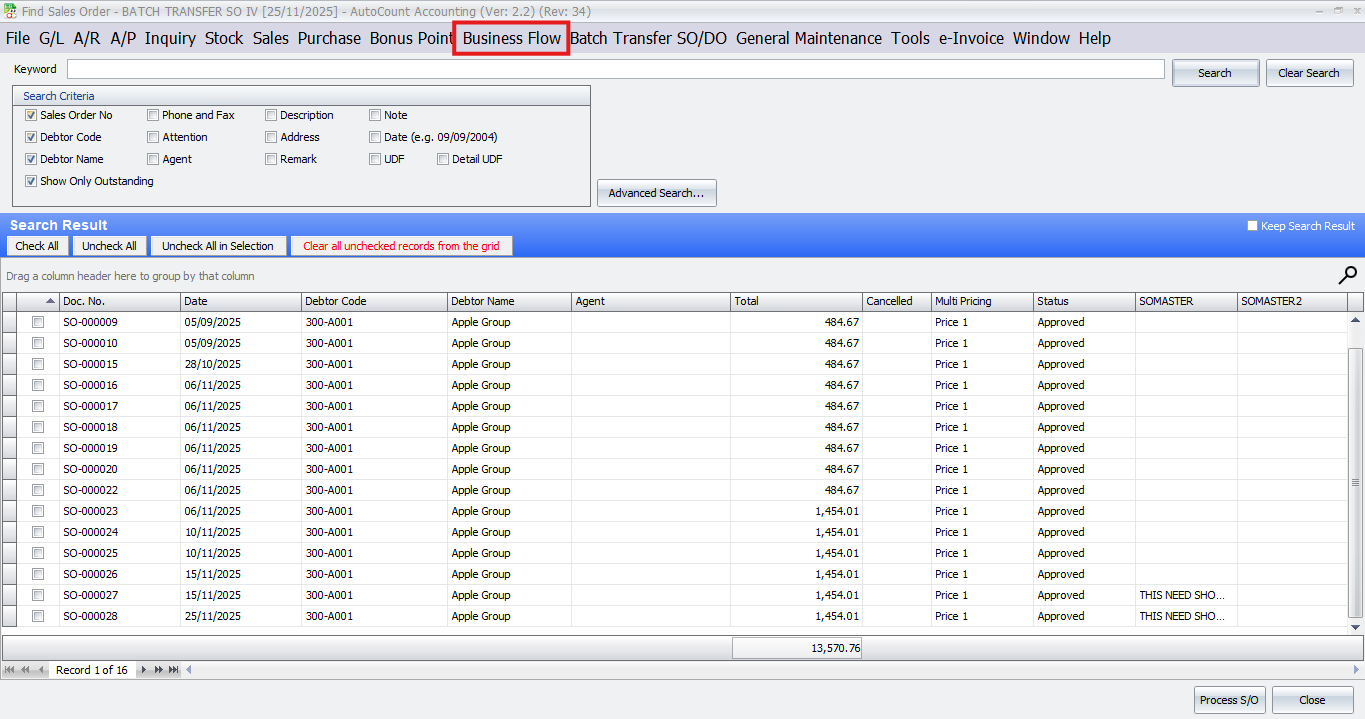This screenshot has height=719, width=1365.
Task: Sort the grid by the Date column header
Action: tap(240, 301)
